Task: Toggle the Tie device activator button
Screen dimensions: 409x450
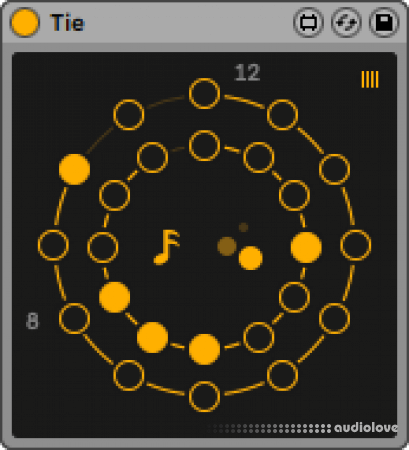Action: pos(25,22)
